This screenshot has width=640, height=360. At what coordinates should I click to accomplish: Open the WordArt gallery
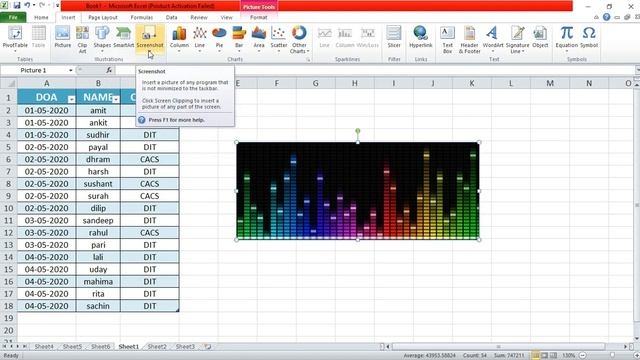[x=493, y=38]
